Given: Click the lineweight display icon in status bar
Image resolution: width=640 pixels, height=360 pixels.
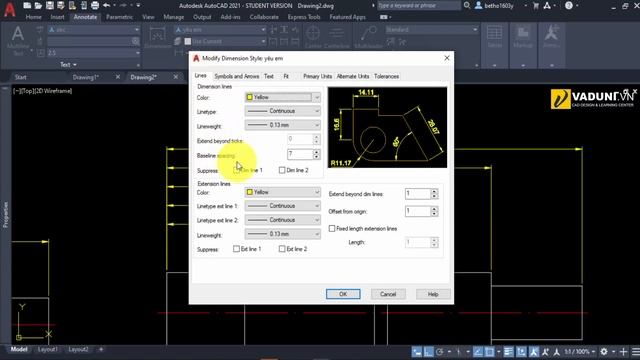Looking at the screenshot, I should point(508,351).
